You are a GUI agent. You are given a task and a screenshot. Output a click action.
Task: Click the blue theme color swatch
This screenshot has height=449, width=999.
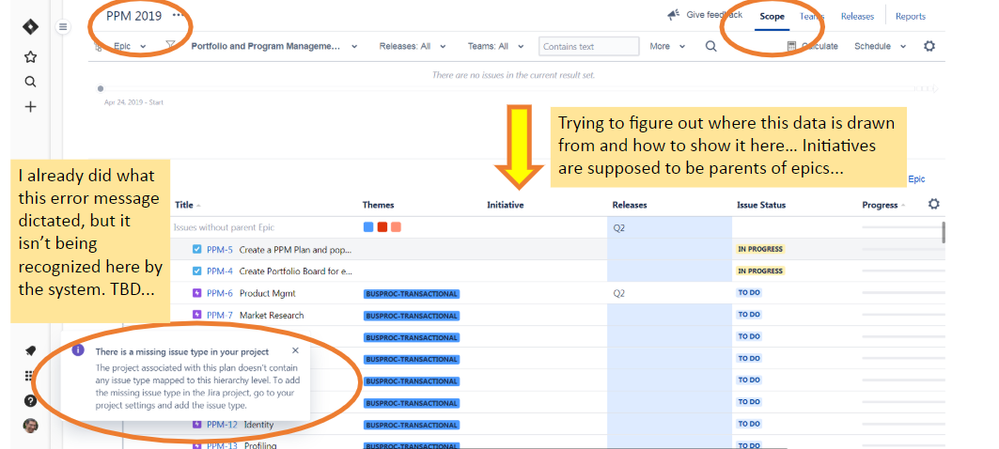tap(368, 227)
